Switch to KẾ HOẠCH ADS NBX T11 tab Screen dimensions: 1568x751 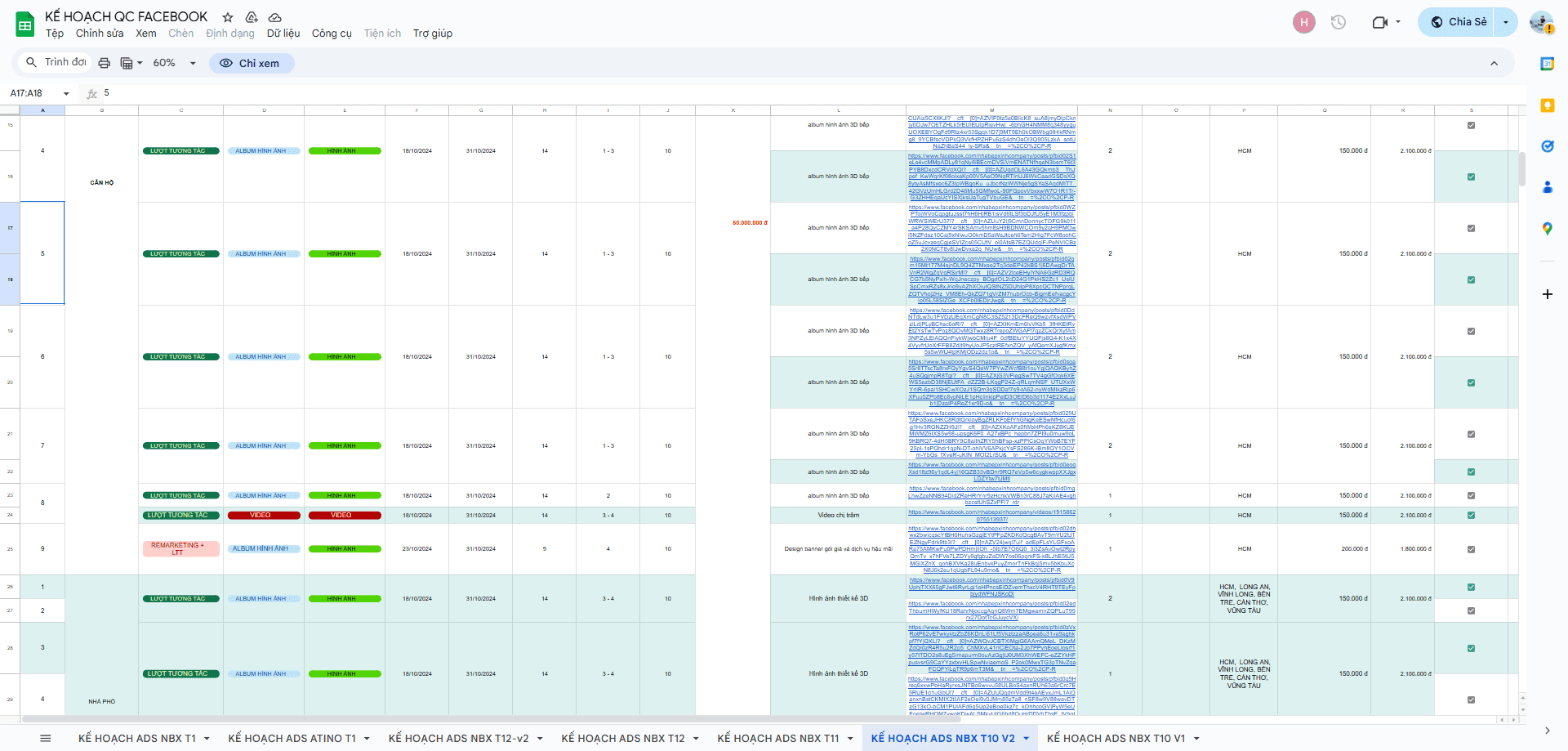pos(777,738)
